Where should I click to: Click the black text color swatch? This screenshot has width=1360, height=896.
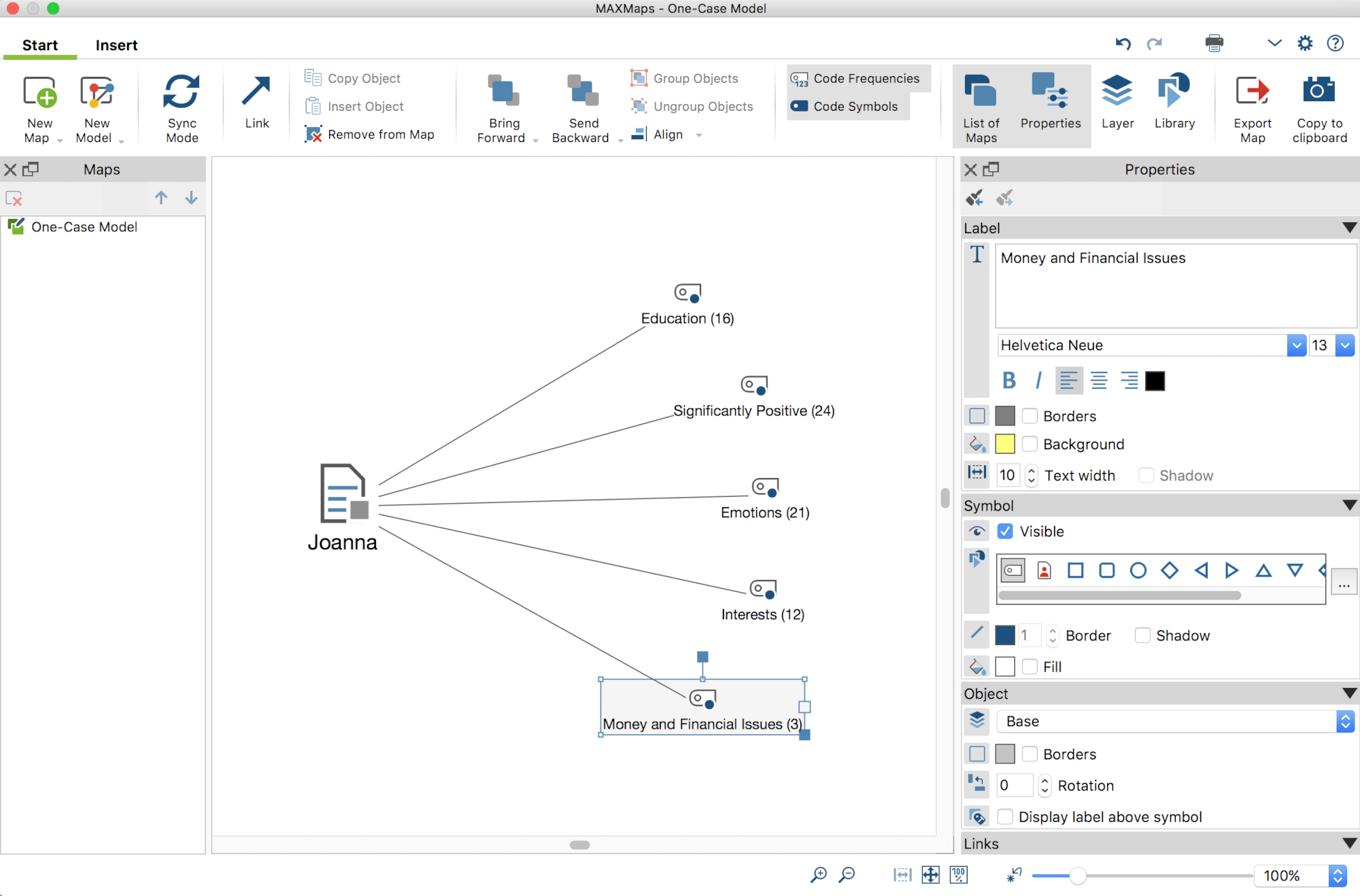[1155, 381]
